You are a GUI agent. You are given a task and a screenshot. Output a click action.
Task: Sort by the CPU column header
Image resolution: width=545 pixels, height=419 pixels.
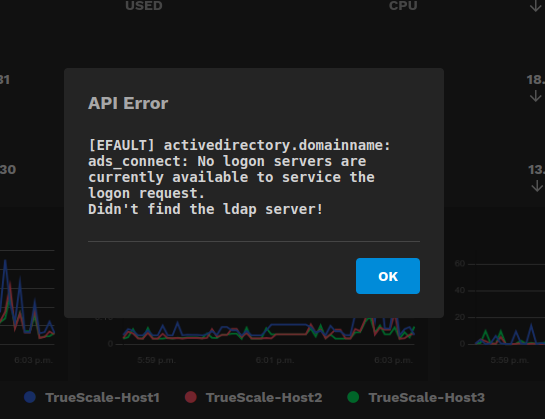click(403, 6)
